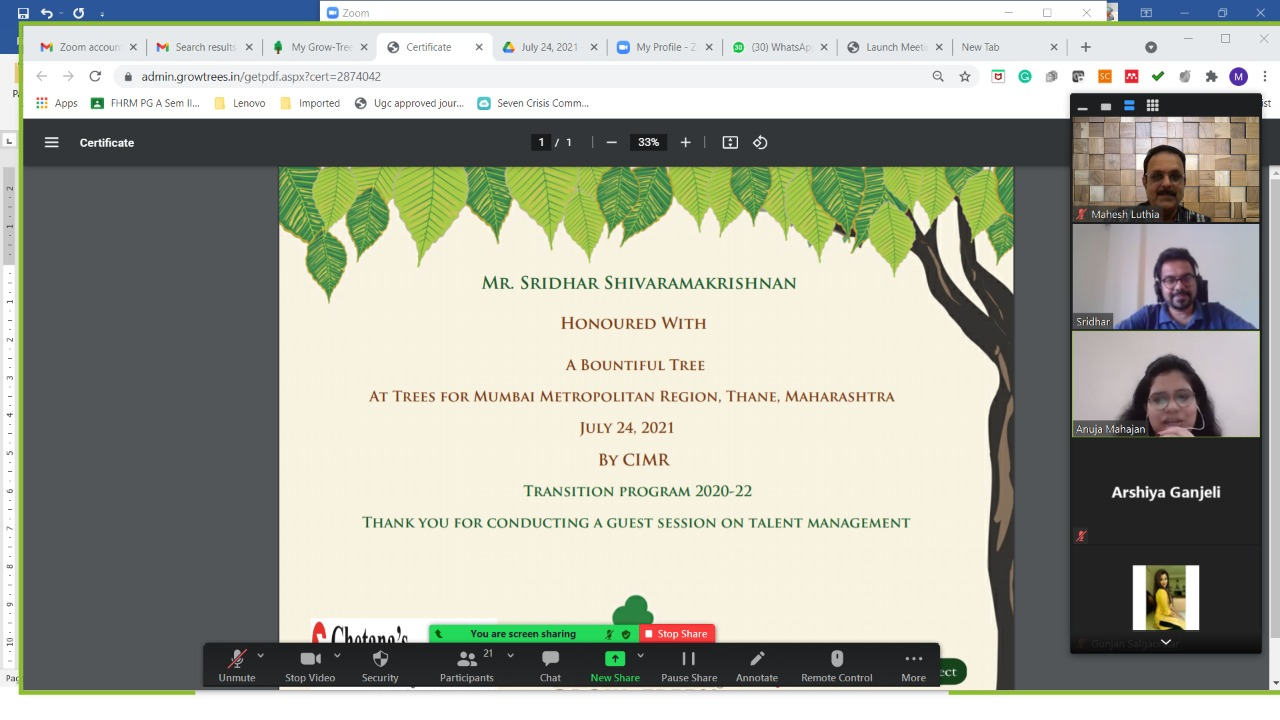Pause the screen share
Viewport: 1280px width, 720px height.
[688, 665]
